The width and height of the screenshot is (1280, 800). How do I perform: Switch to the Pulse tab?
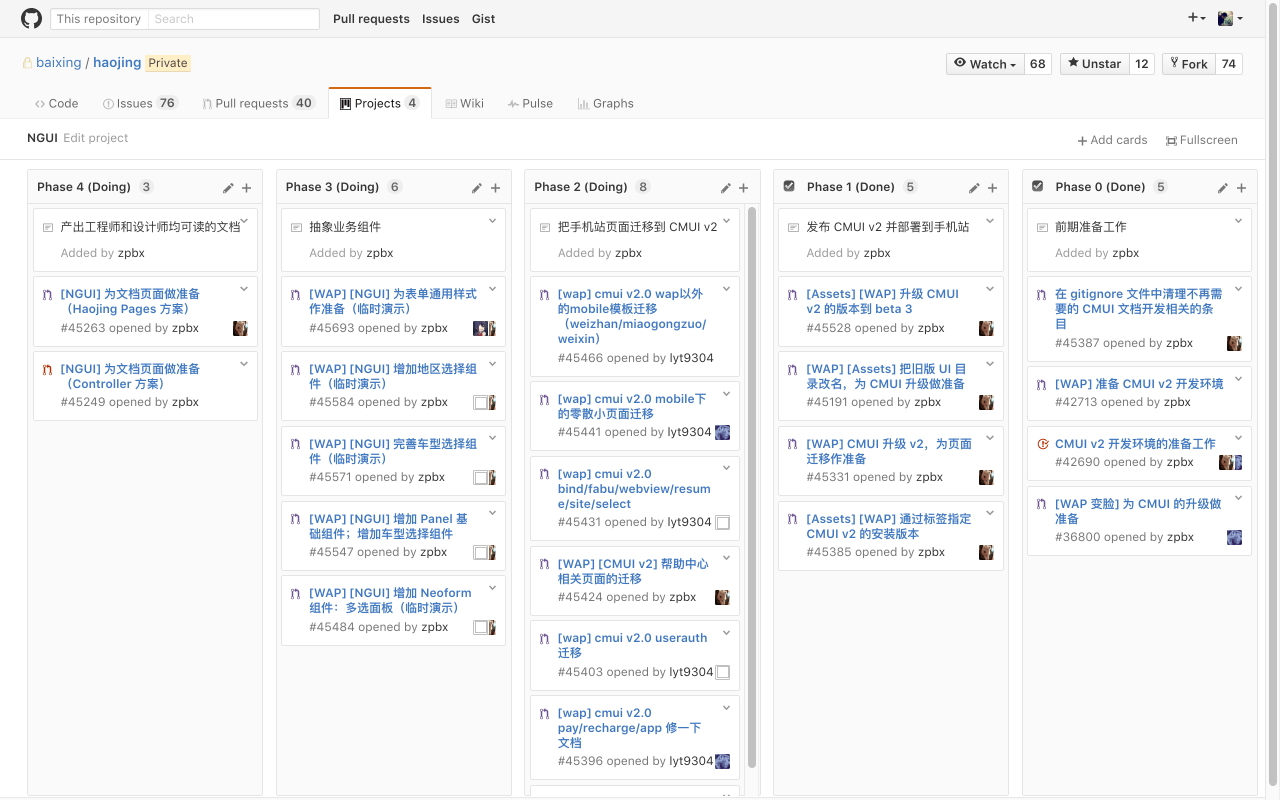click(x=530, y=103)
